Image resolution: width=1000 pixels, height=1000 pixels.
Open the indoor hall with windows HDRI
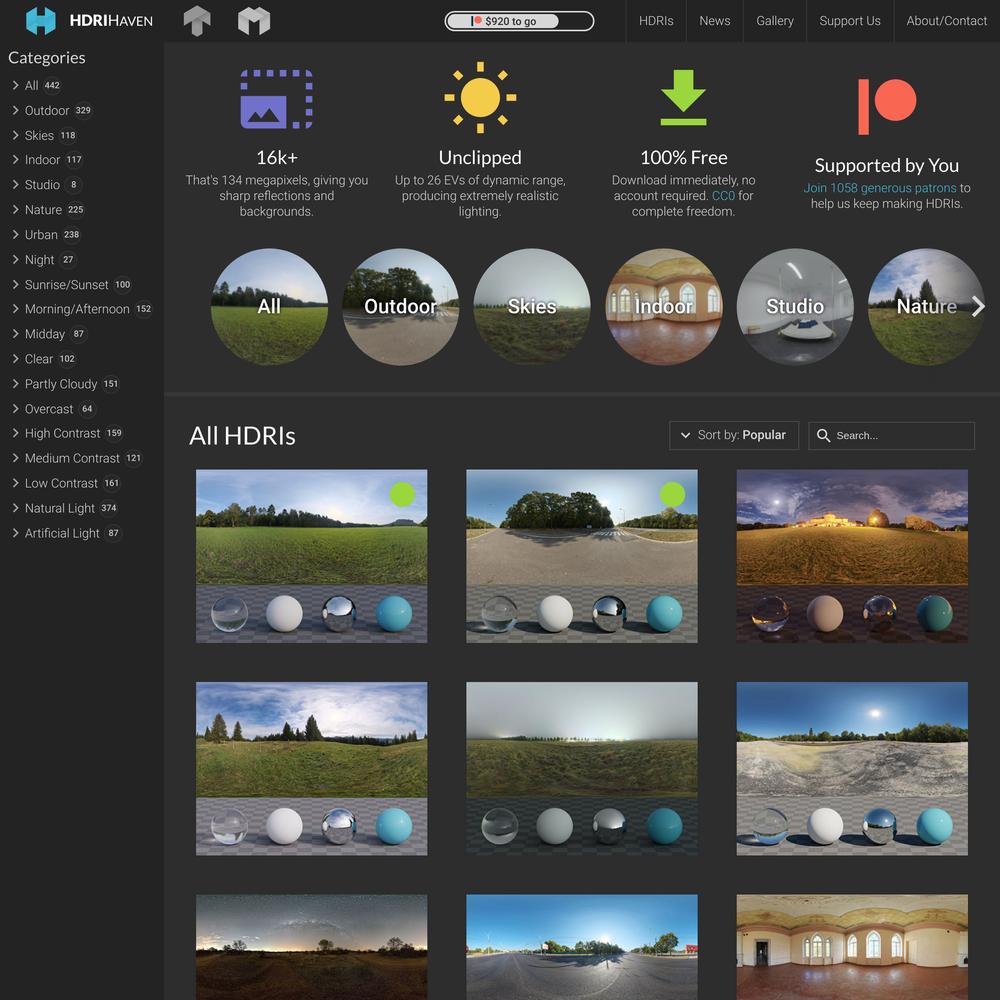pos(852,947)
